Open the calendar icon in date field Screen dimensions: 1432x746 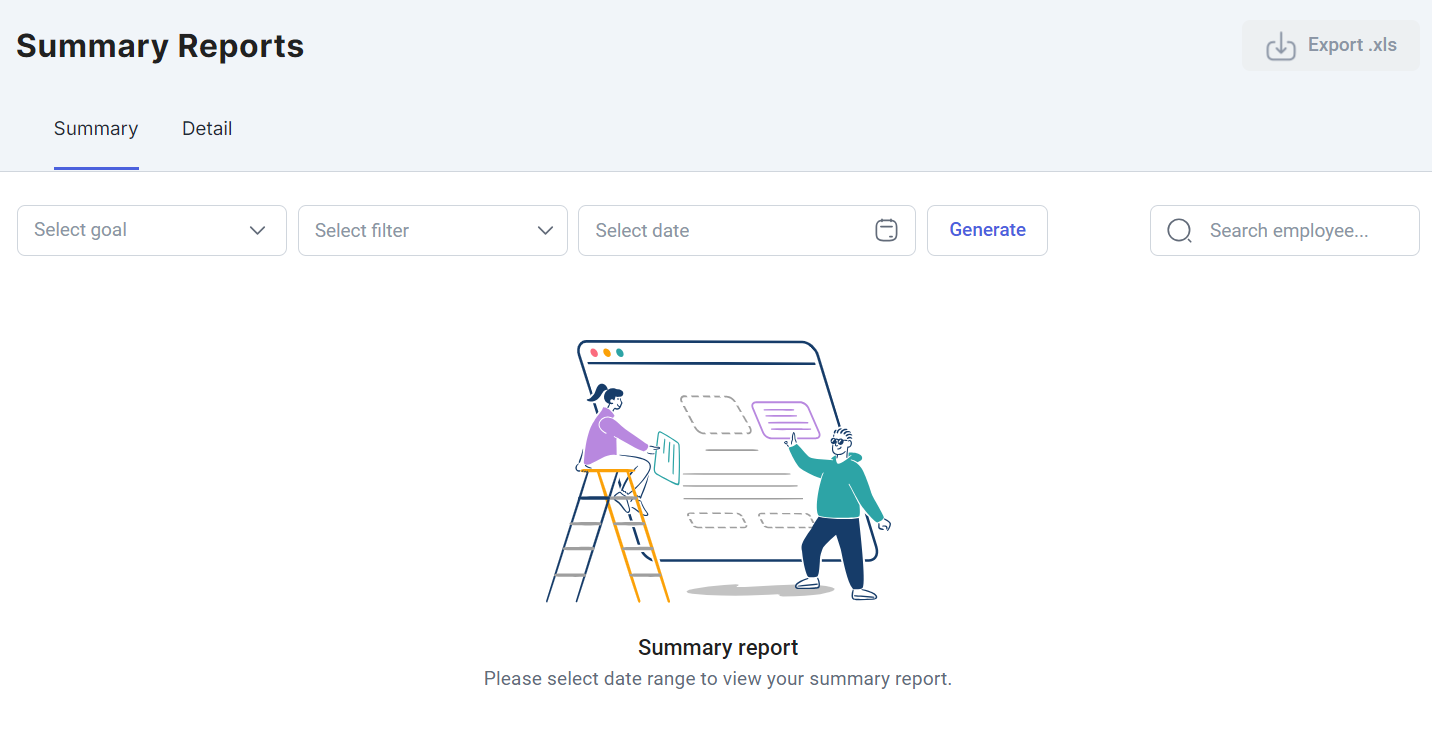pos(886,230)
